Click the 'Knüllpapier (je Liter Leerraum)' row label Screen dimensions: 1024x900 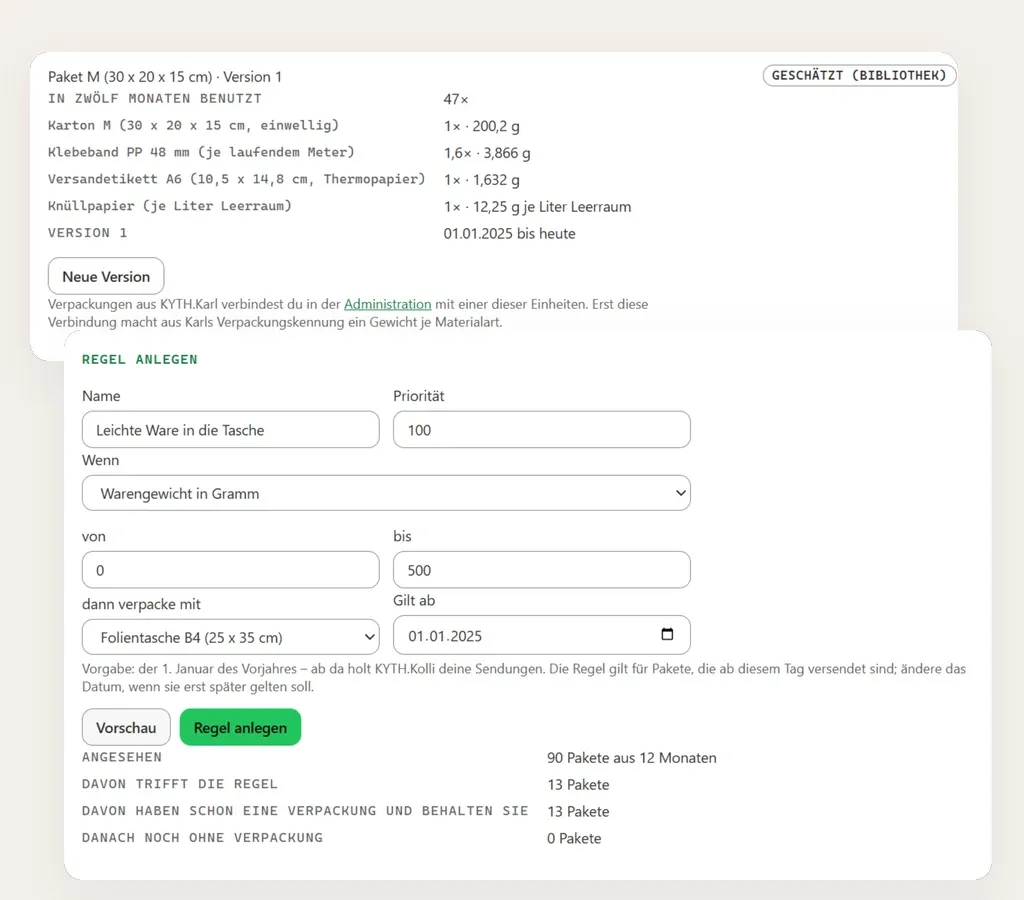click(x=170, y=206)
